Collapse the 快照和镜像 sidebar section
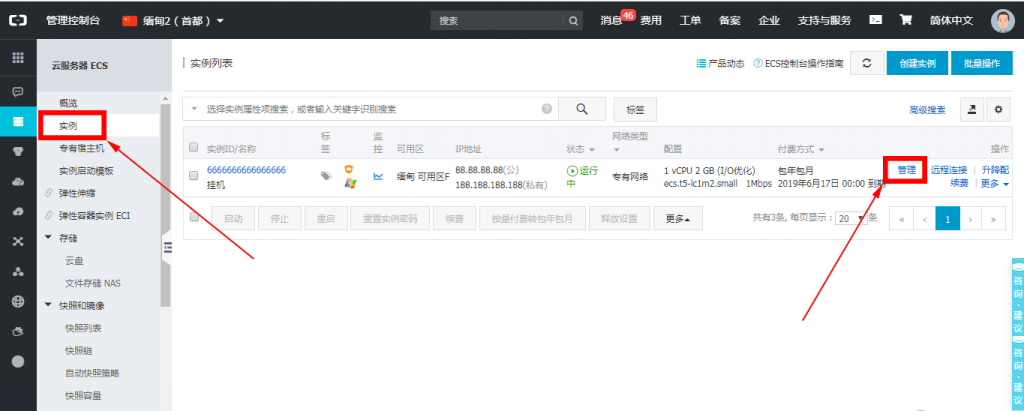Image resolution: width=1024 pixels, height=411 pixels. [48, 304]
